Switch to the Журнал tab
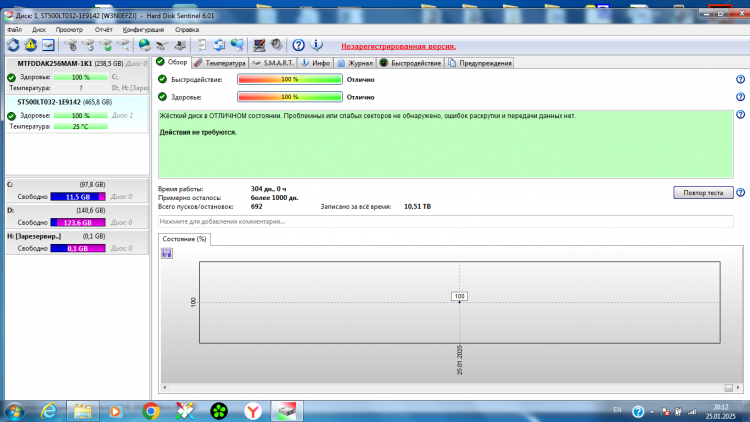This screenshot has width=750, height=422. point(355,63)
